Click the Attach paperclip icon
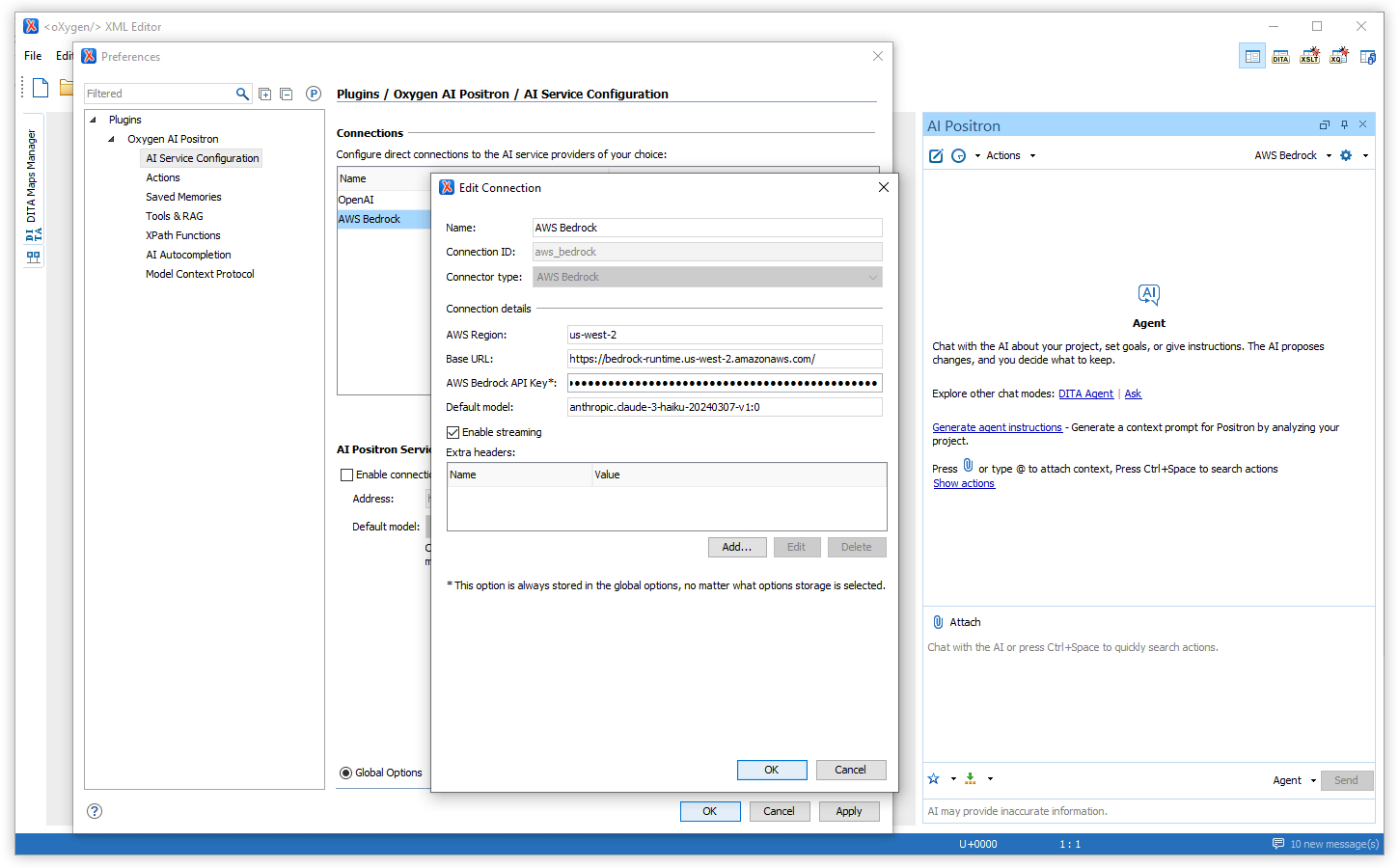The height and width of the screenshot is (868, 1399). click(938, 622)
